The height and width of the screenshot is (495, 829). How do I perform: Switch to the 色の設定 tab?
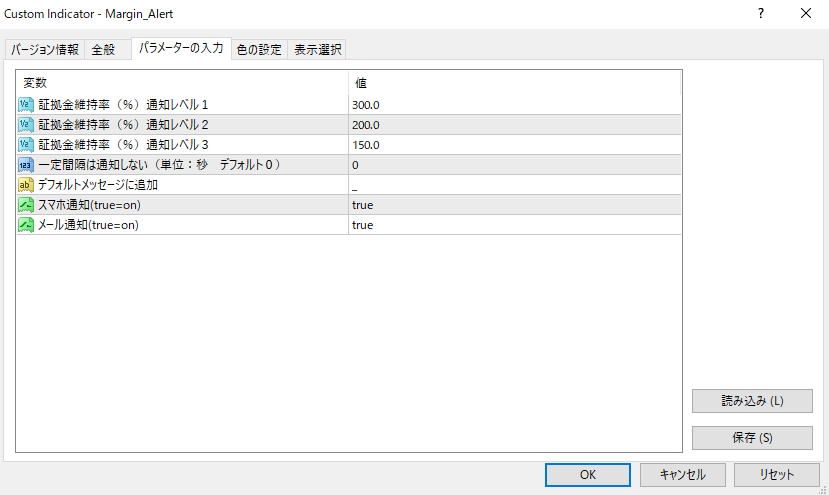point(259,49)
